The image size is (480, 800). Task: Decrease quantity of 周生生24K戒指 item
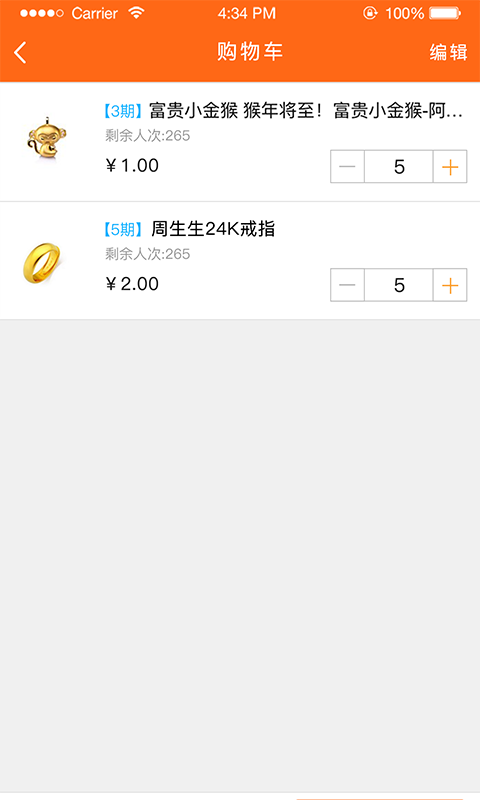tap(347, 285)
